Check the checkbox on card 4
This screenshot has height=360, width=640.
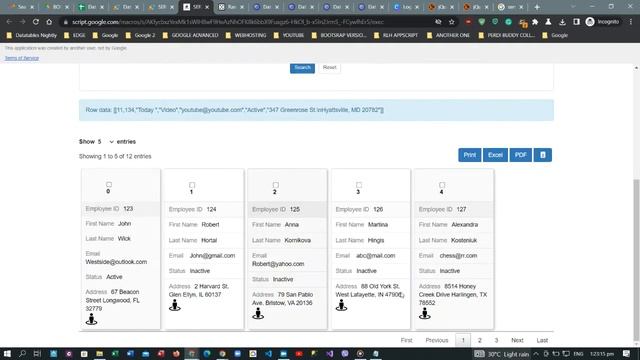tap(442, 185)
